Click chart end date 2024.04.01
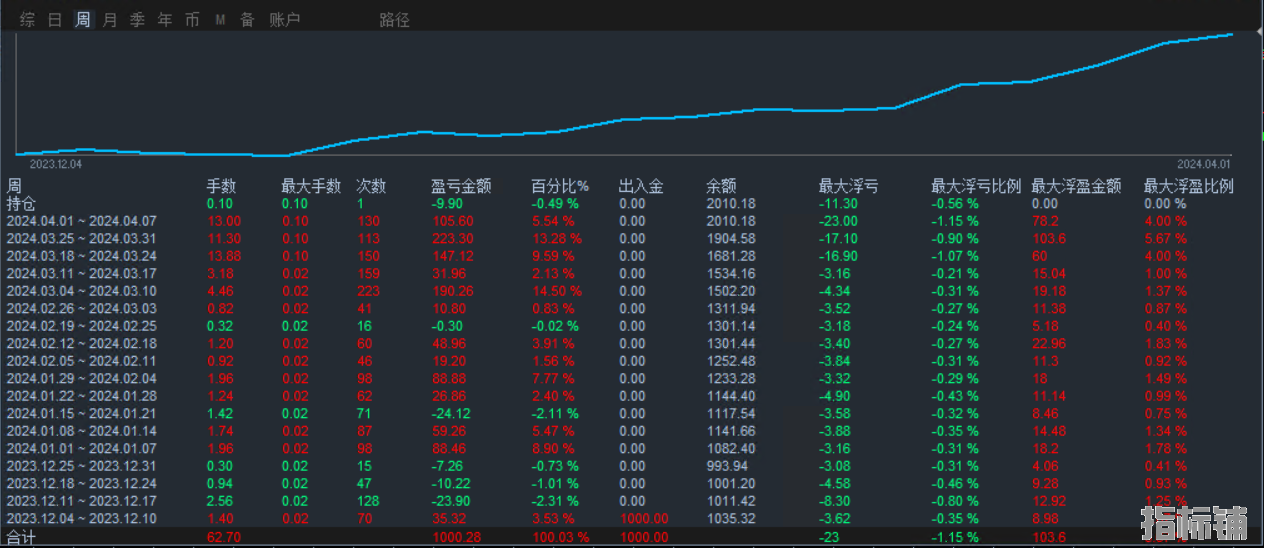 1204,164
